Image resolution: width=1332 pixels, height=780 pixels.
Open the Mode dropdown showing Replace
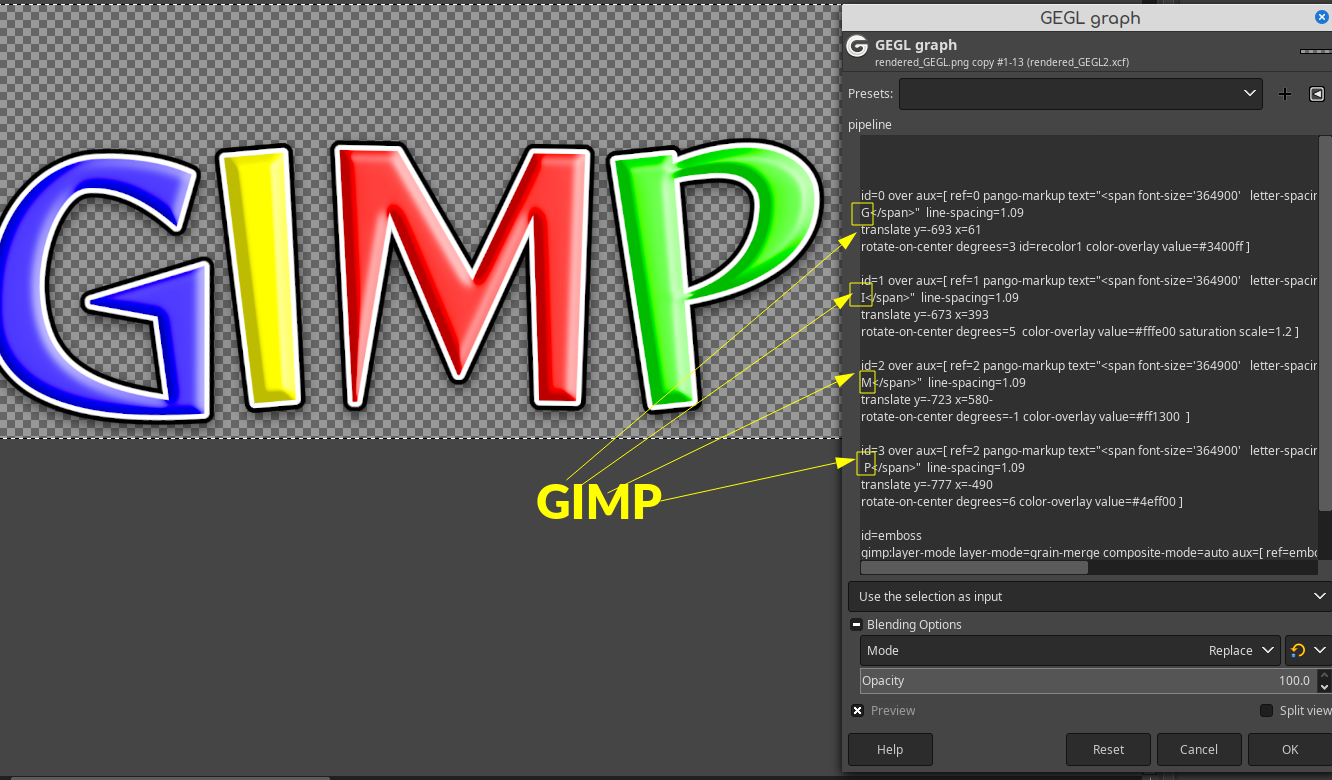coord(1069,650)
